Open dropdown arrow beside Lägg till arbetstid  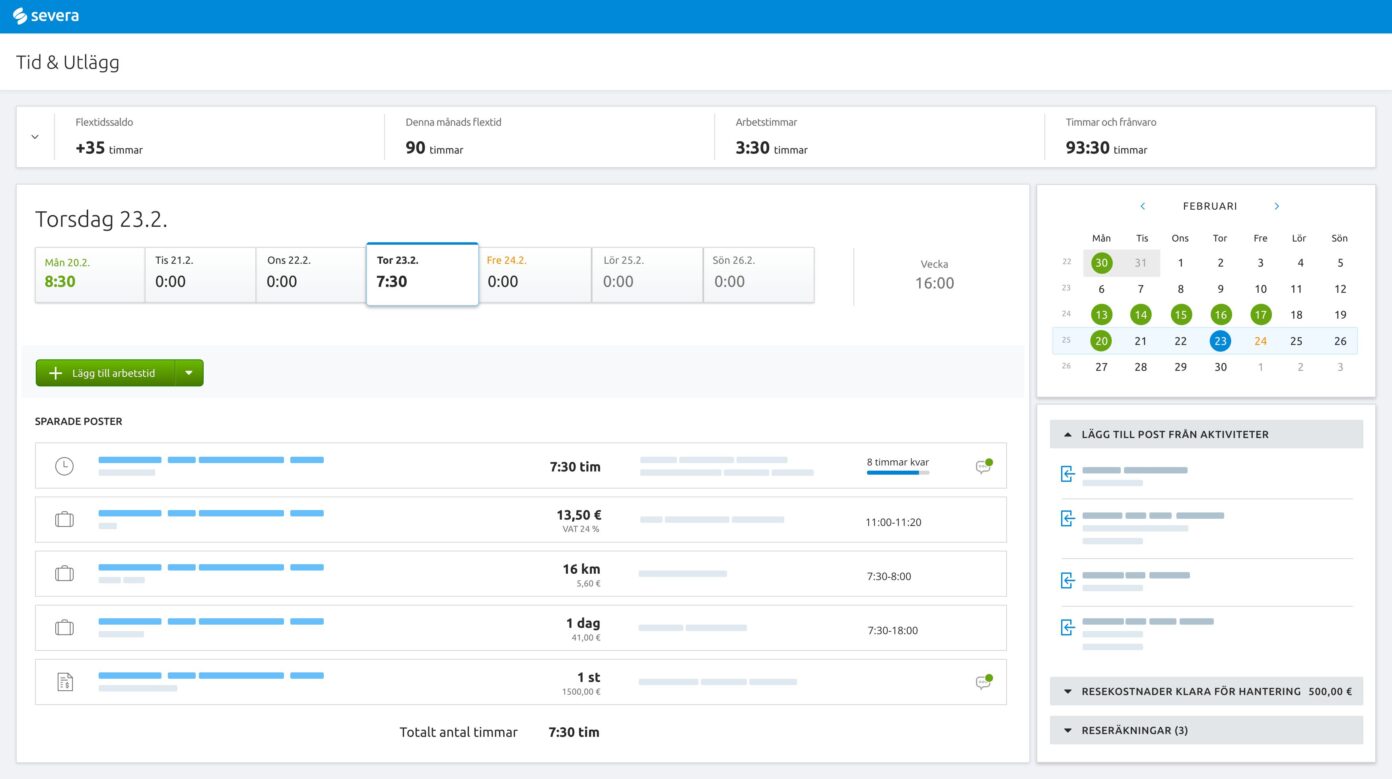tap(189, 373)
